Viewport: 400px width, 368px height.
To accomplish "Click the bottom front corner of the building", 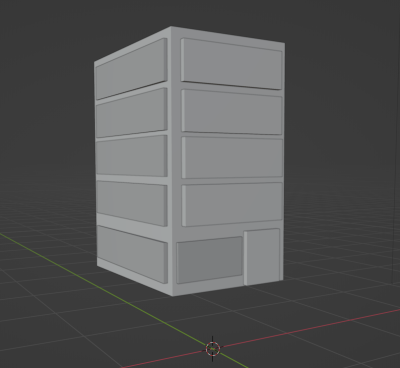I will pos(172,296).
